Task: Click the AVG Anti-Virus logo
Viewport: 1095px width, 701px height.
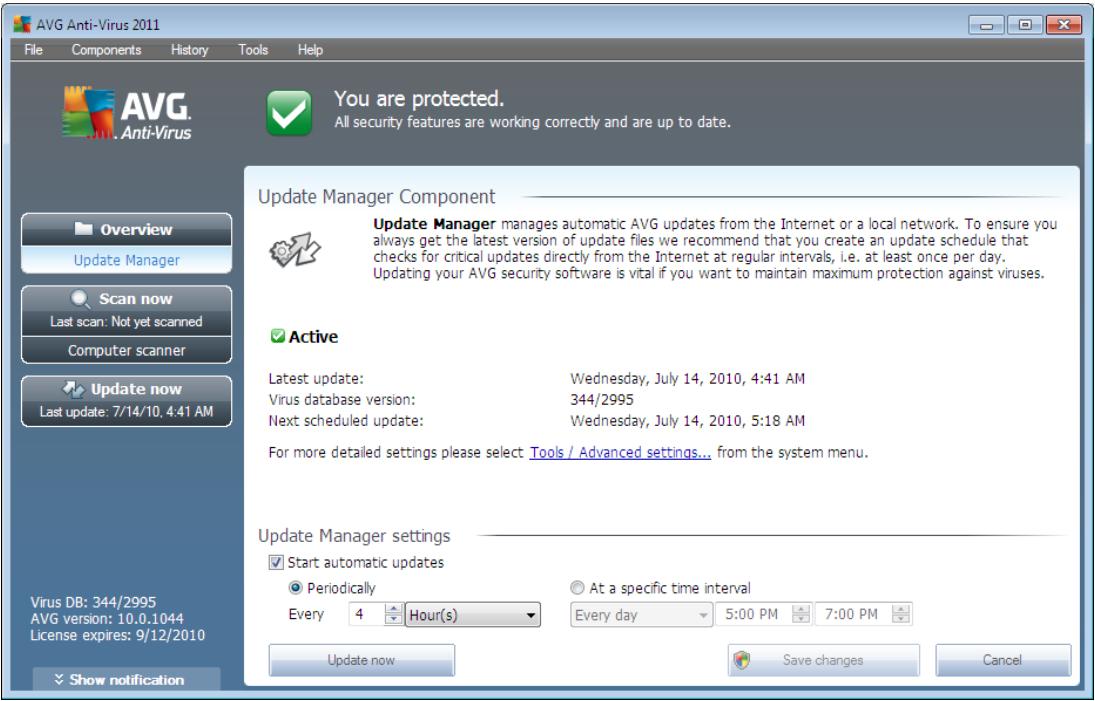Action: [x=126, y=113]
